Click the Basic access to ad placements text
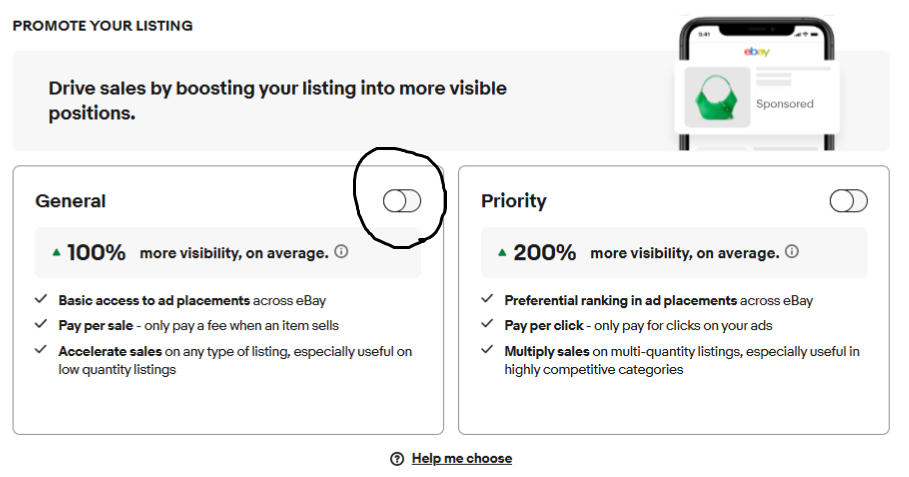The image size is (909, 477). pyautogui.click(x=154, y=300)
